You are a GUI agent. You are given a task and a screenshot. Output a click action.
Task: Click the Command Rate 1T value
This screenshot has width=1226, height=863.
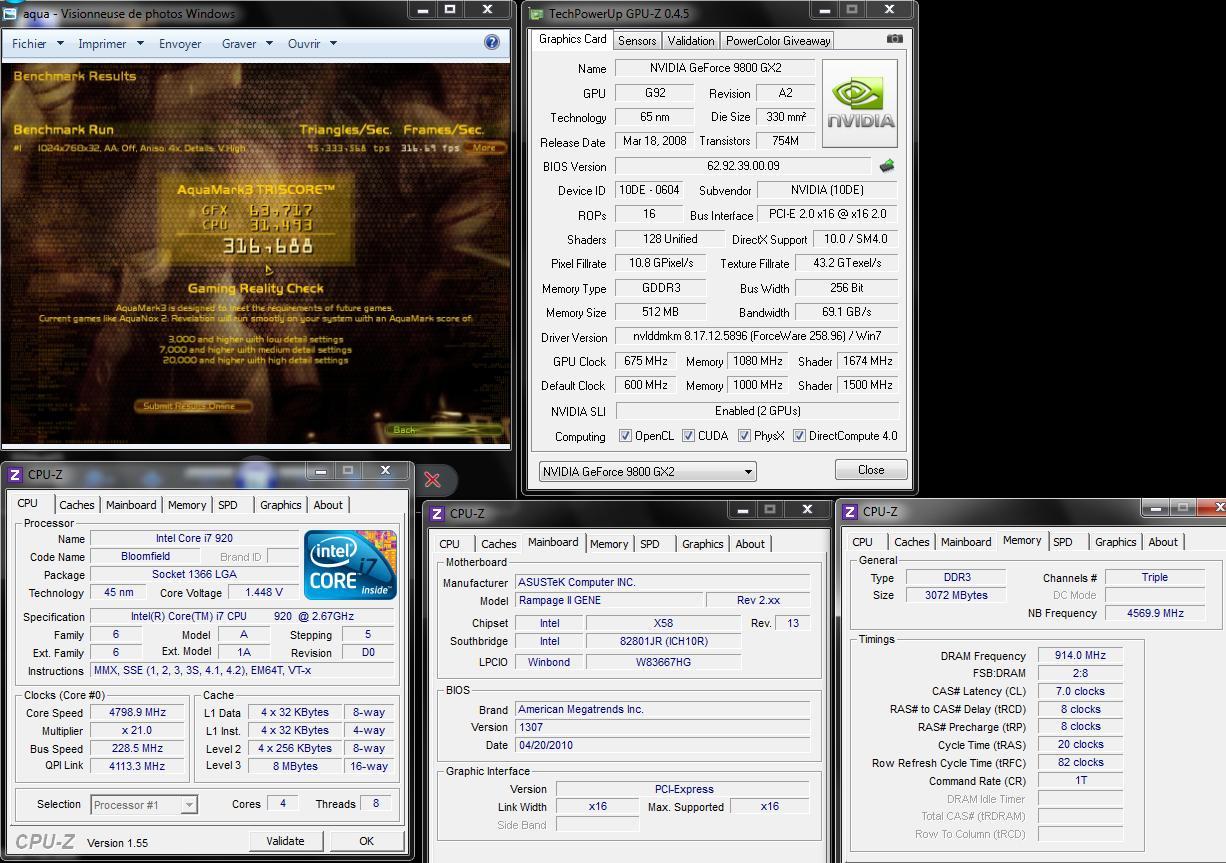point(1080,780)
